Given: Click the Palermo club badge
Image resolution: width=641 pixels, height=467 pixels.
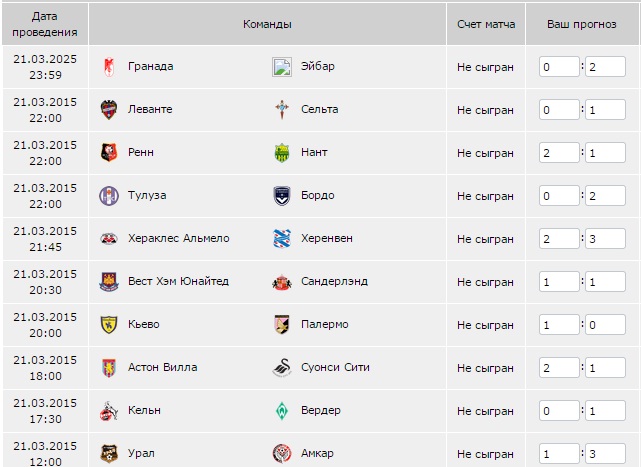Looking at the screenshot, I should pyautogui.click(x=282, y=324).
